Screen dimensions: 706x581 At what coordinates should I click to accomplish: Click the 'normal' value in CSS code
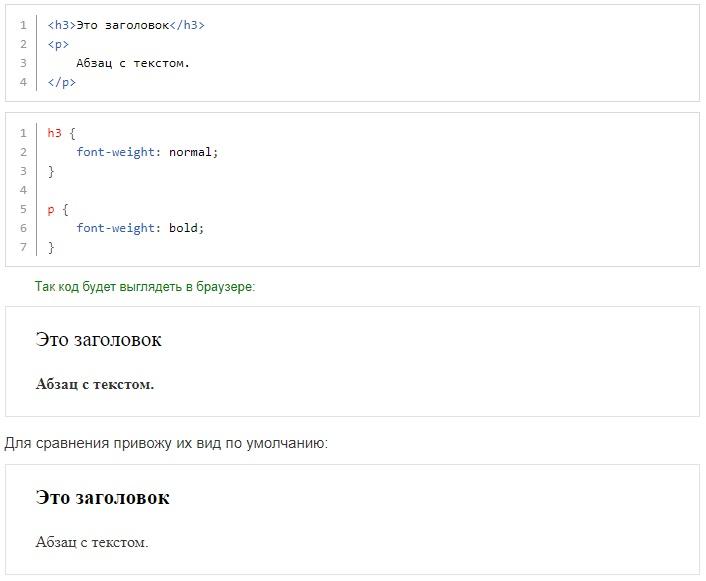tap(190, 152)
